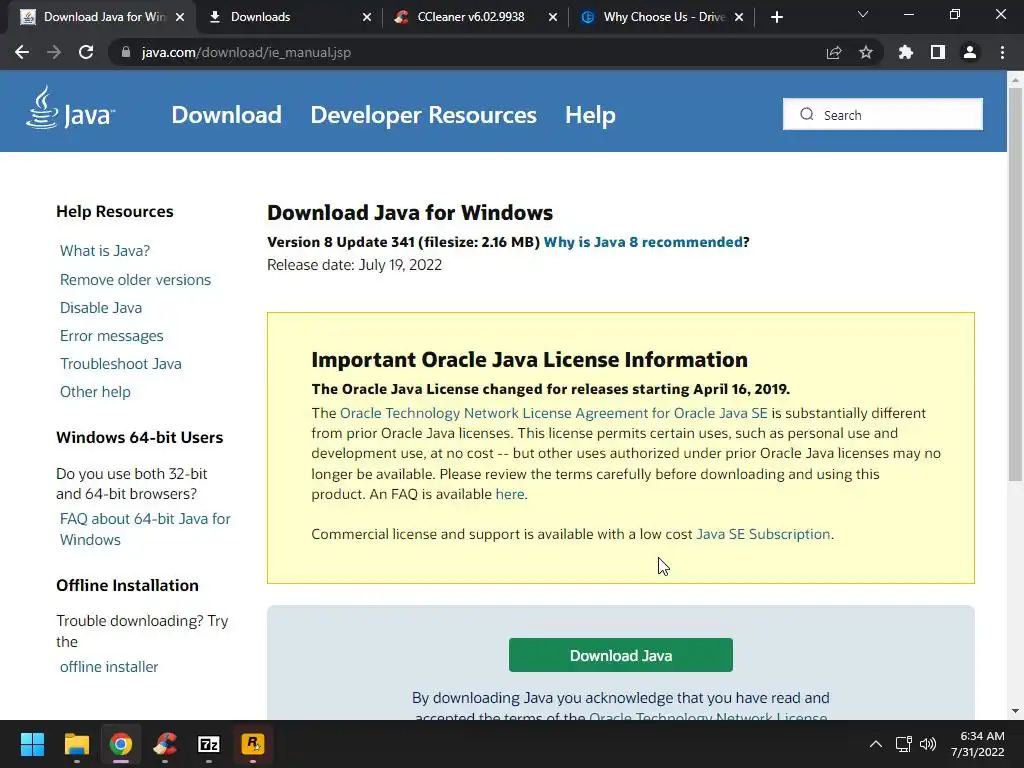Open the Remove older versions link

[x=135, y=280]
